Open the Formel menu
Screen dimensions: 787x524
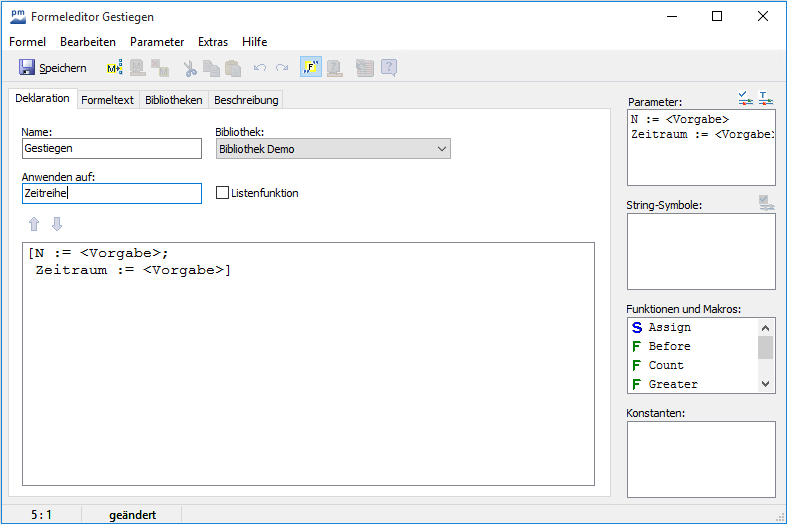pyautogui.click(x=28, y=42)
